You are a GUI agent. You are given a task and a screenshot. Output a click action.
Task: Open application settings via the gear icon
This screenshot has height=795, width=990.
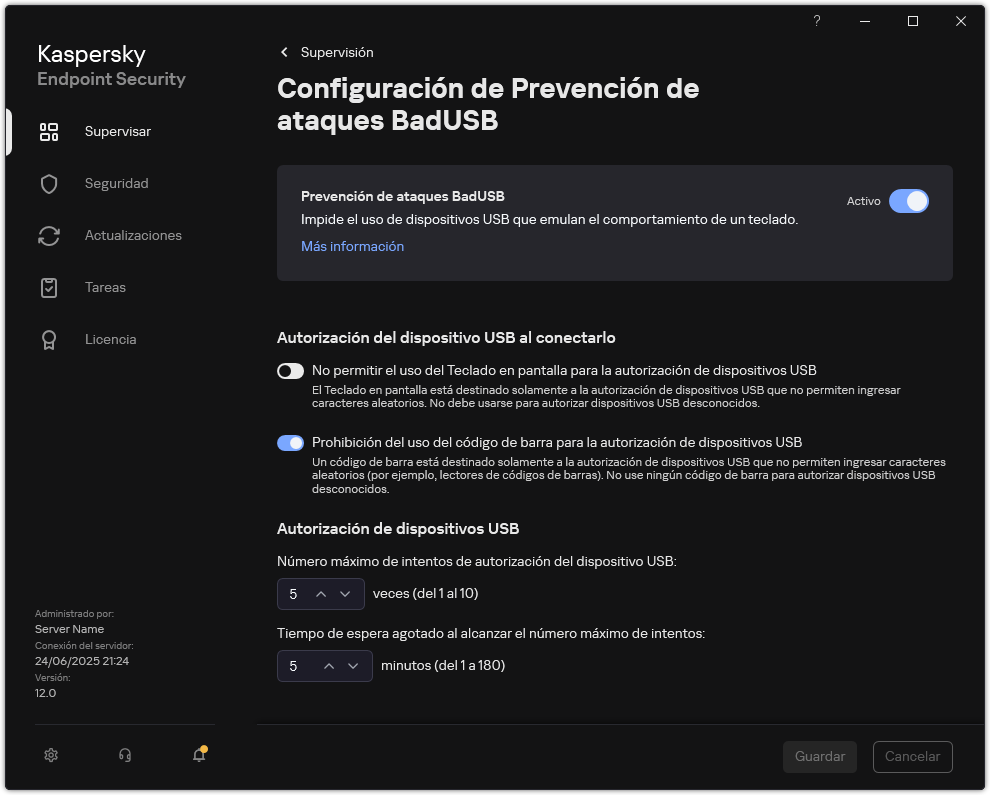pos(51,755)
